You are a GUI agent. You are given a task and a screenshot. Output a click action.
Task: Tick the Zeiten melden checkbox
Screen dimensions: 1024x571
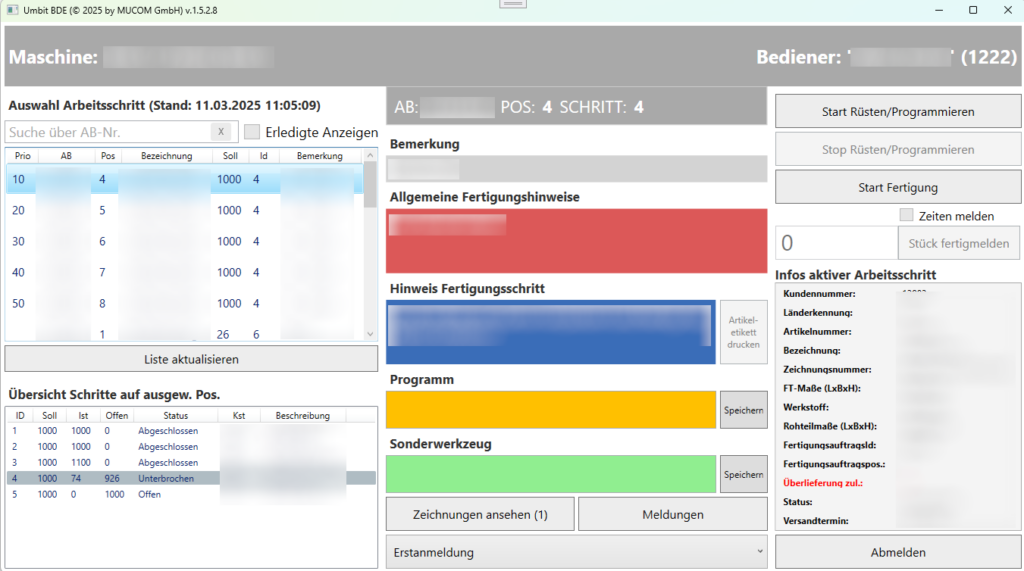click(x=906, y=215)
